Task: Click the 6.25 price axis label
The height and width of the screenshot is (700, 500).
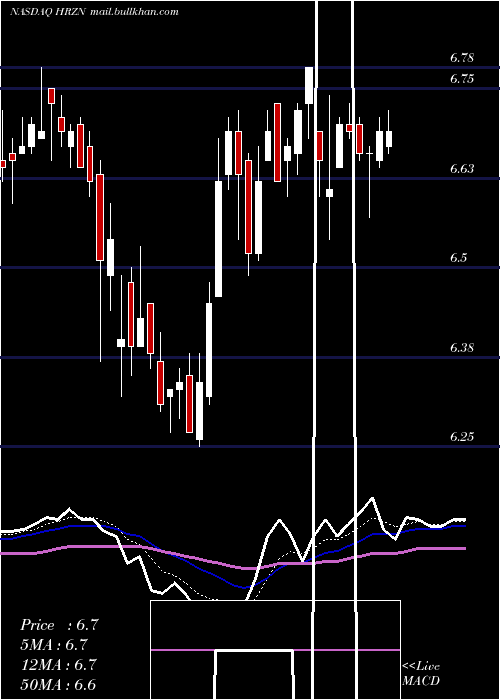Action: pos(462,437)
